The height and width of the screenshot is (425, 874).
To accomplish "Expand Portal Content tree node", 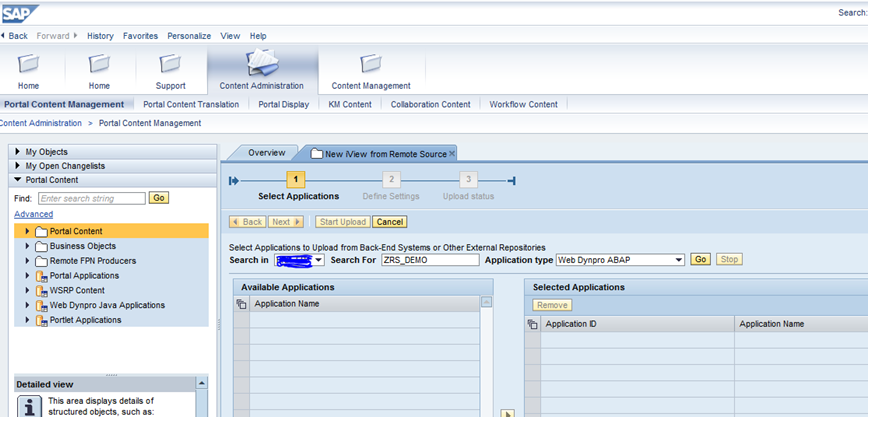I will 27,231.
